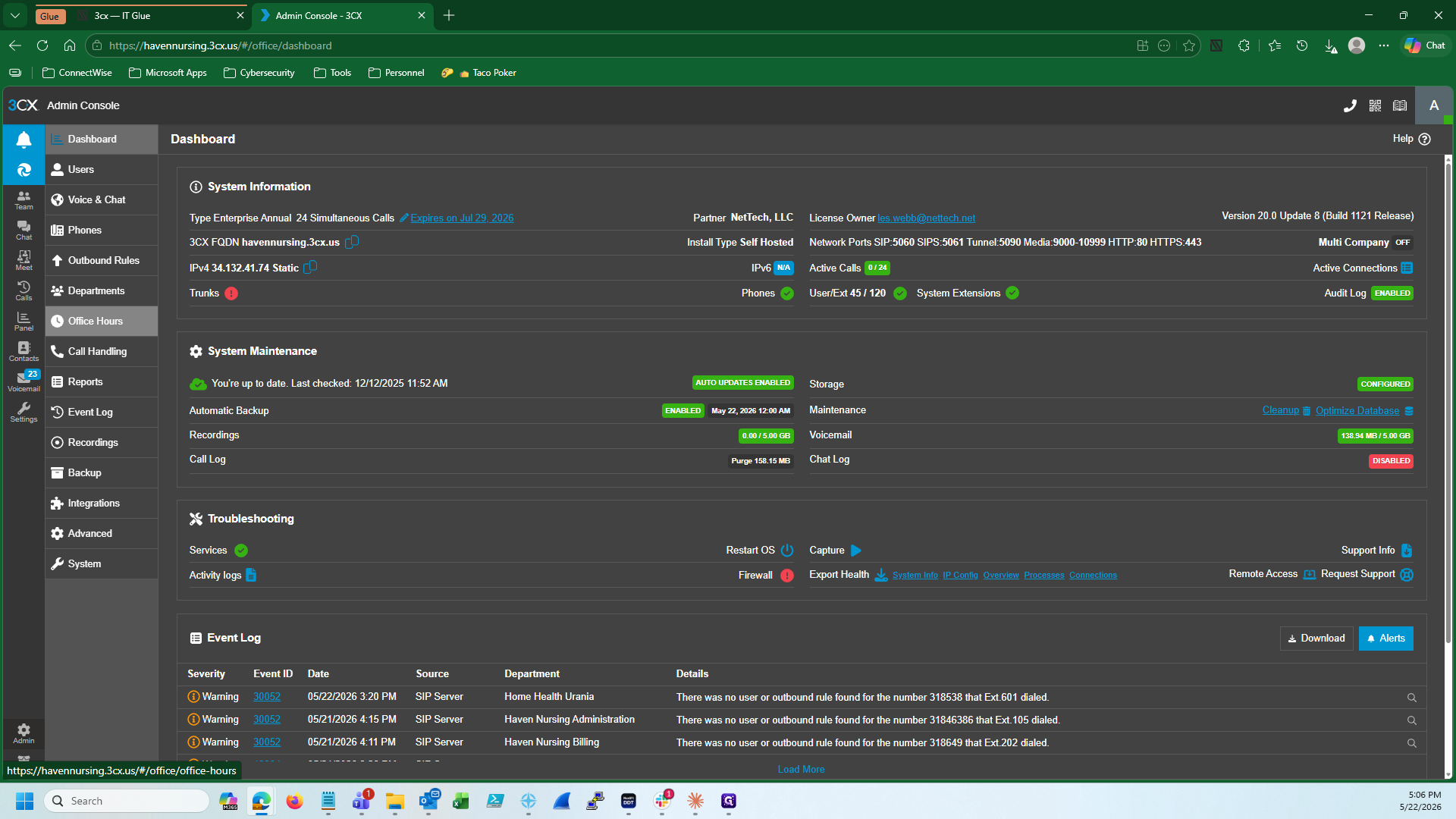View details of the Home Health Urania event
The width and height of the screenshot is (1456, 819).
pos(1411,698)
